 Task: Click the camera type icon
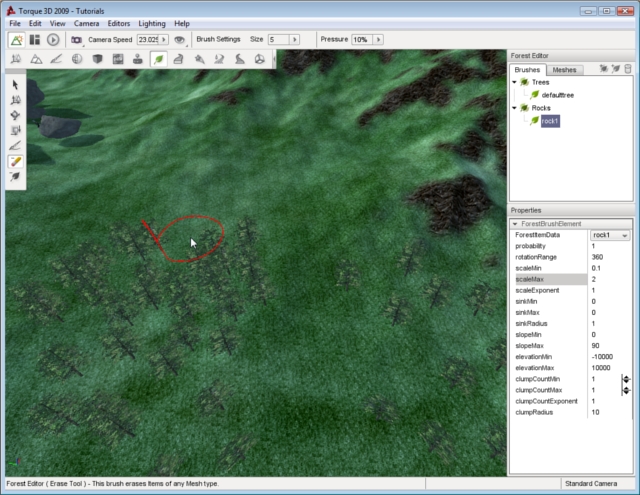[76, 39]
